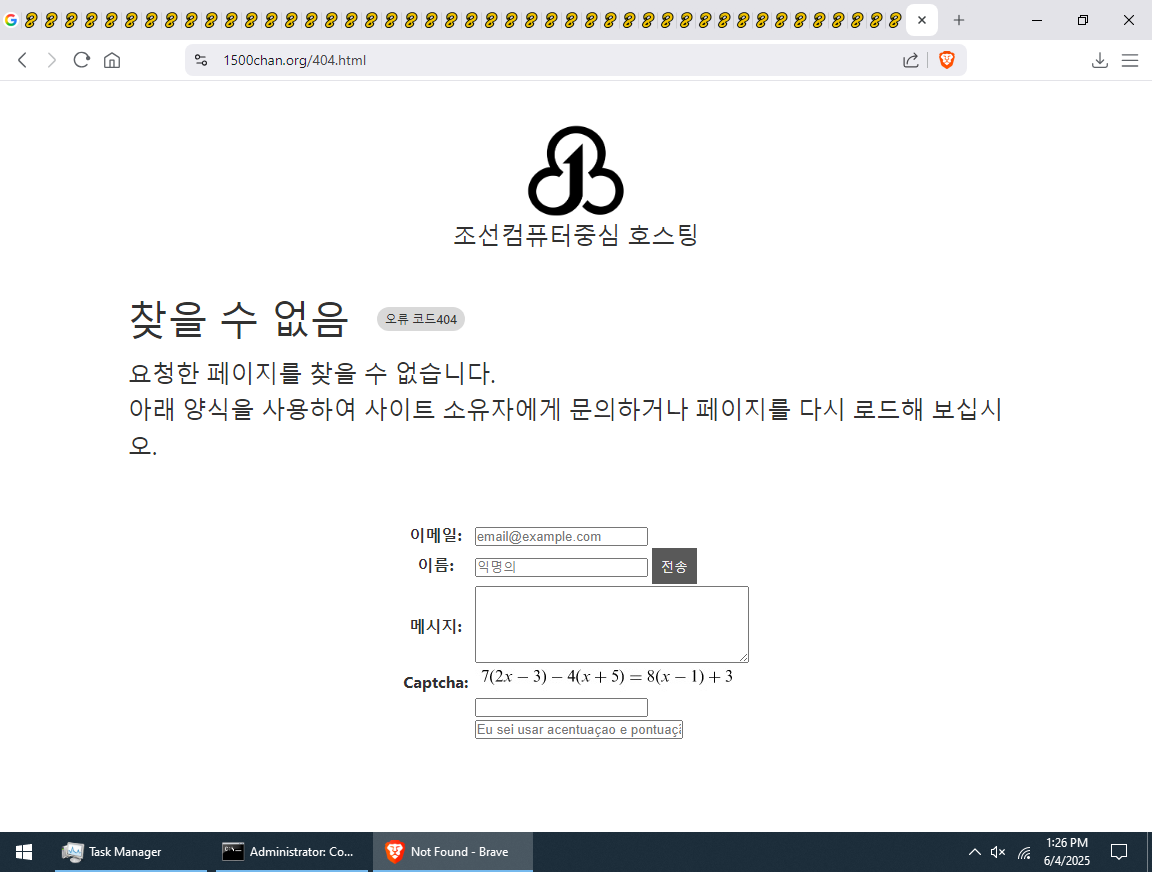Share this page via share icon

910,60
